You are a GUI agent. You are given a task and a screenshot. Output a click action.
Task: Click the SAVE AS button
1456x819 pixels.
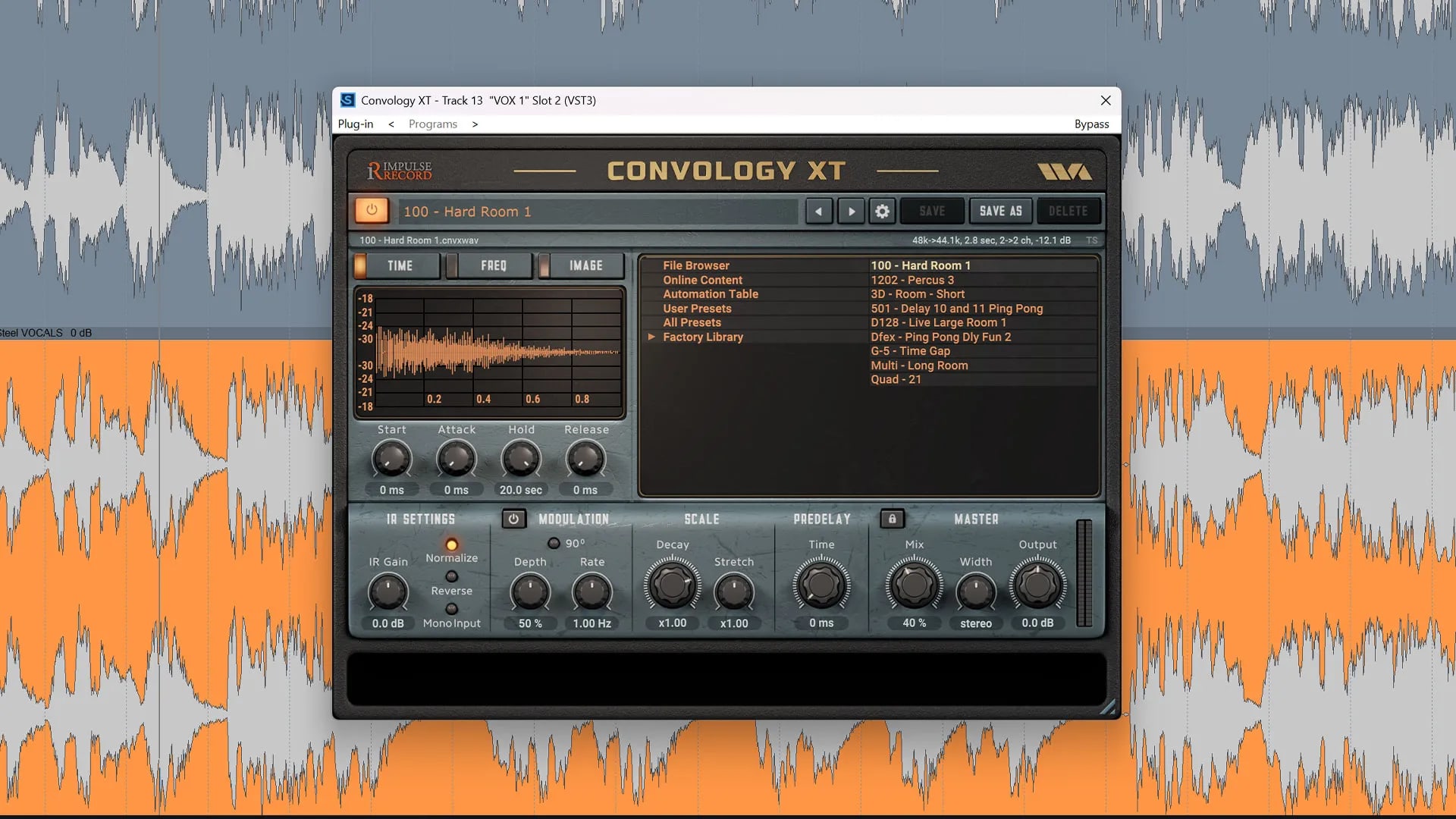pos(1000,211)
